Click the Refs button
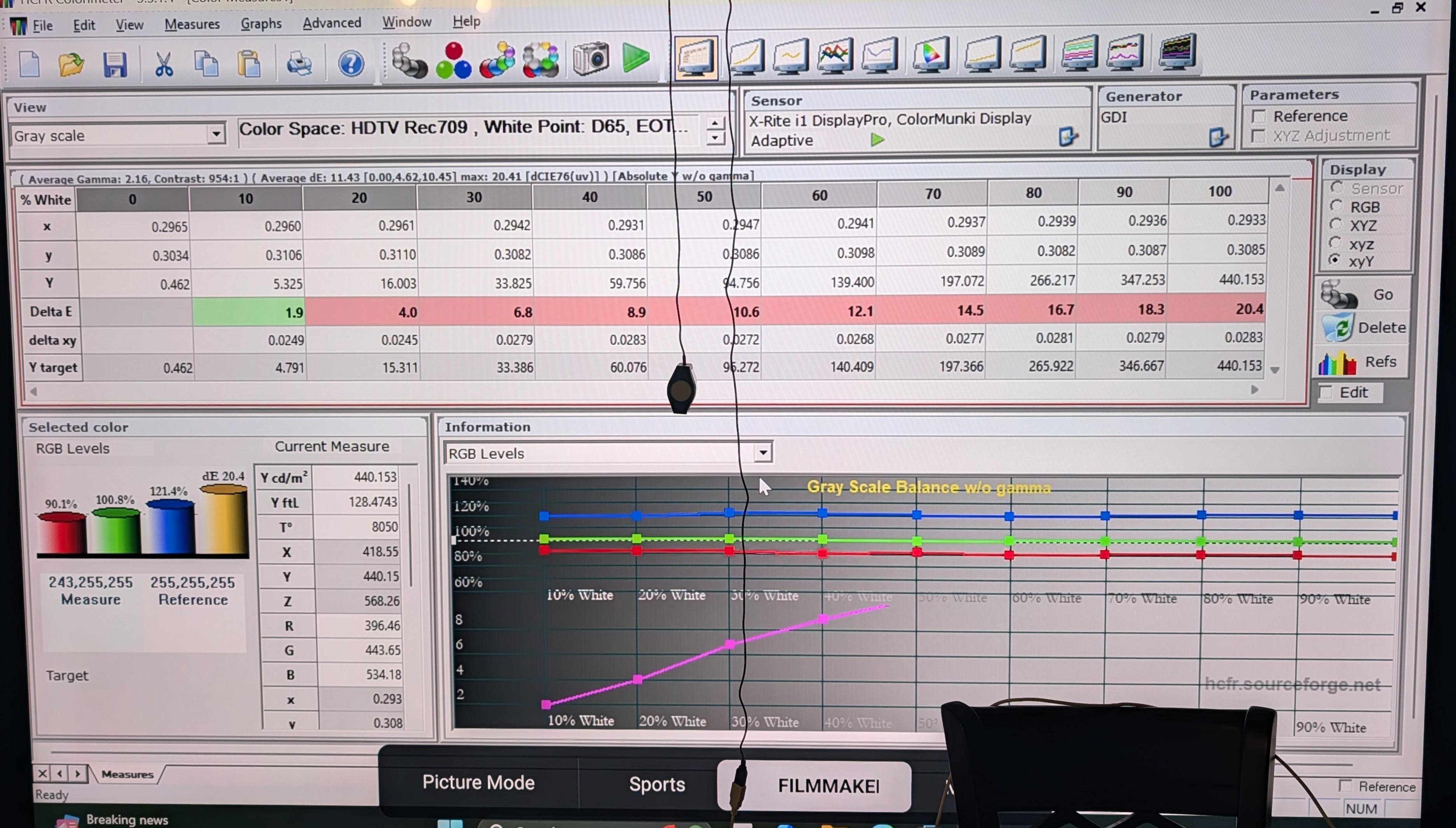This screenshot has width=1456, height=828. click(1362, 362)
